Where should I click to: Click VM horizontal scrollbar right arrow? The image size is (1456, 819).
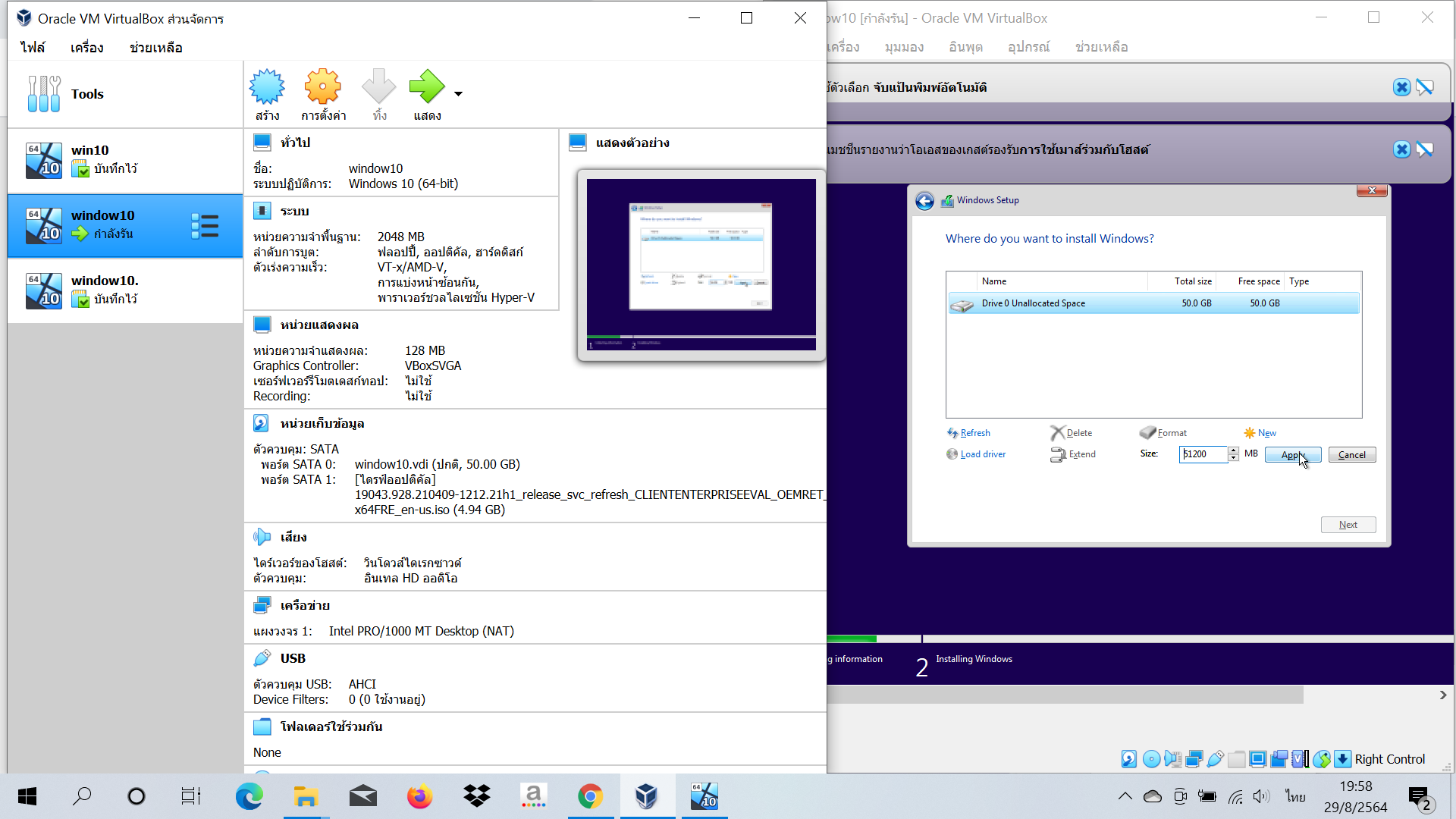point(1443,695)
